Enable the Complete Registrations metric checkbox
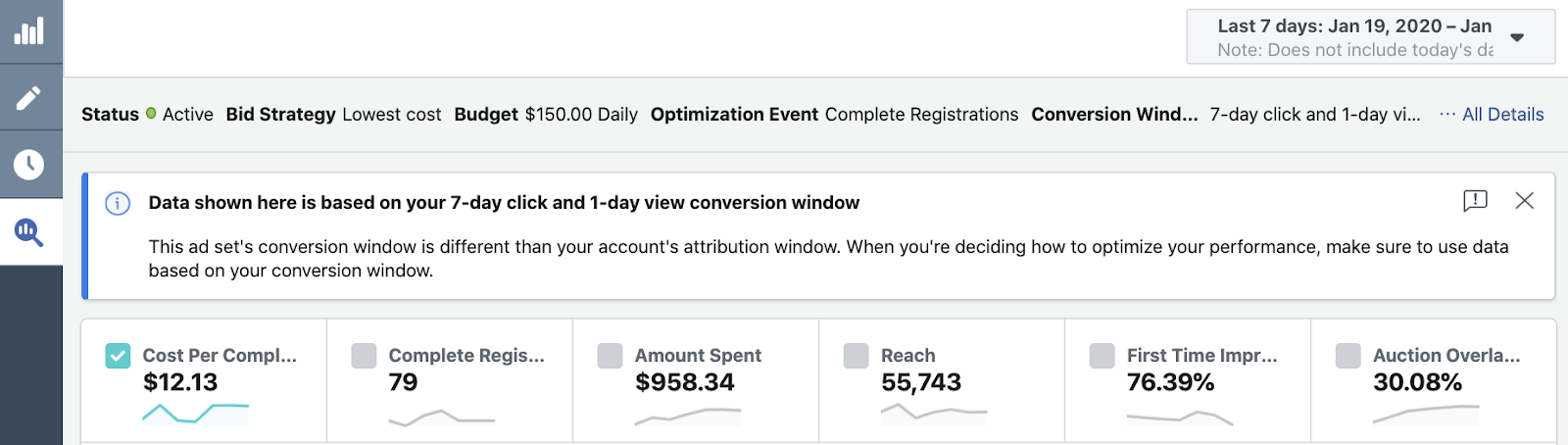 (x=364, y=356)
